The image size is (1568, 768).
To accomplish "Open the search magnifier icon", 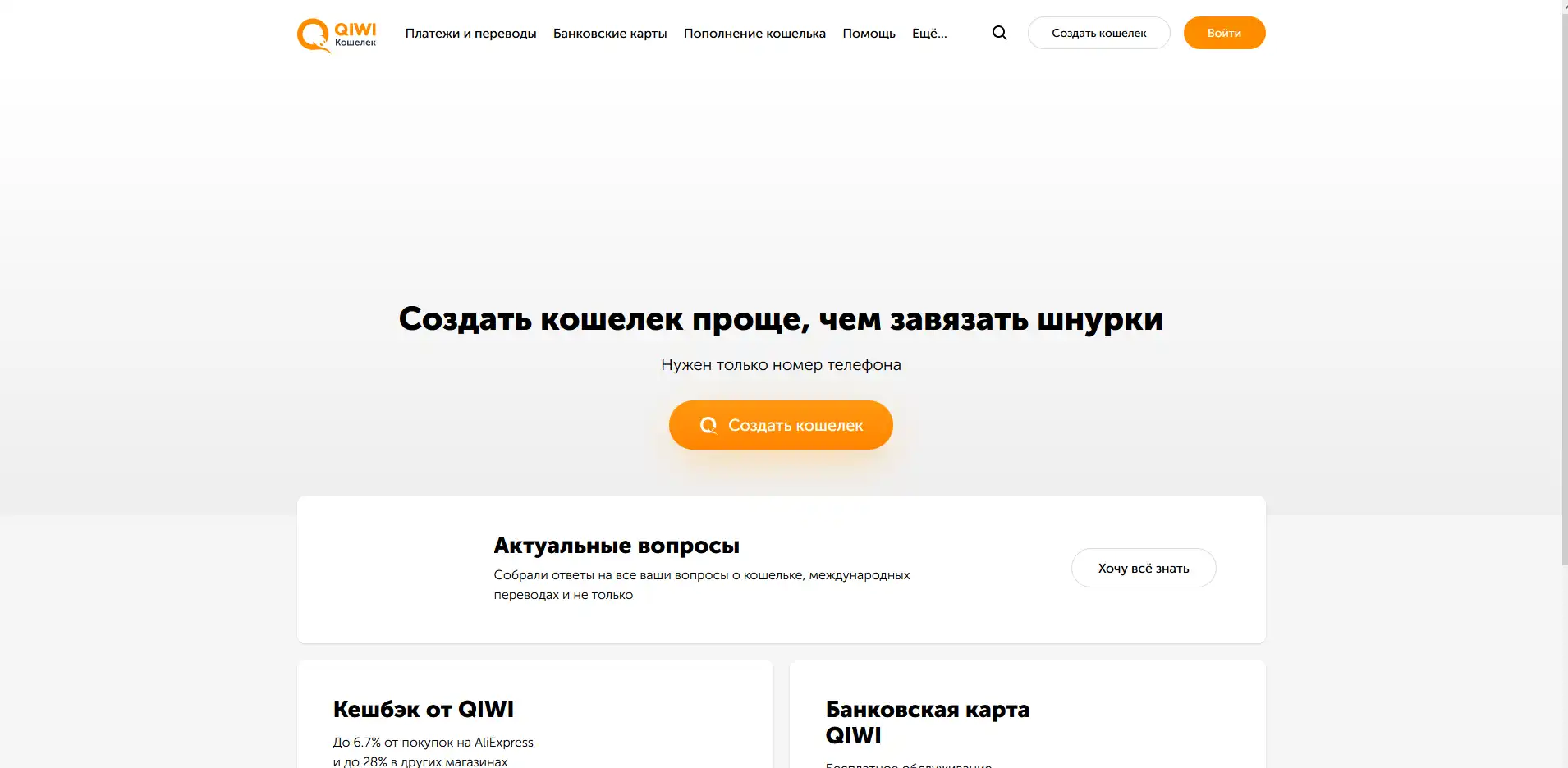I will (x=999, y=33).
